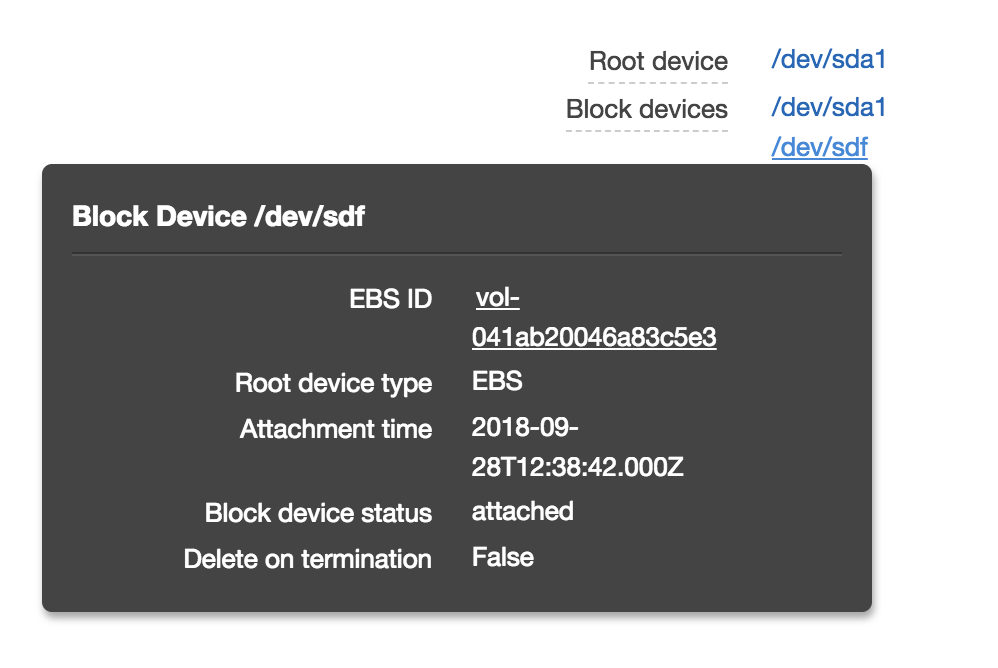
Task: Select the attached status value
Action: 522,512
